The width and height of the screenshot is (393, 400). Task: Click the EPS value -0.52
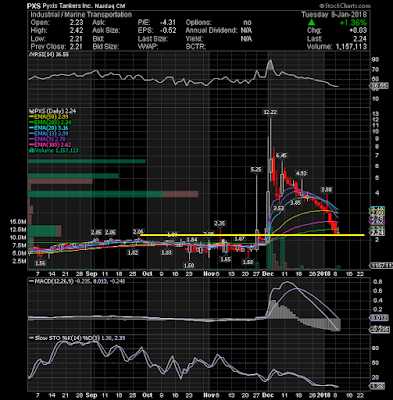click(x=169, y=30)
